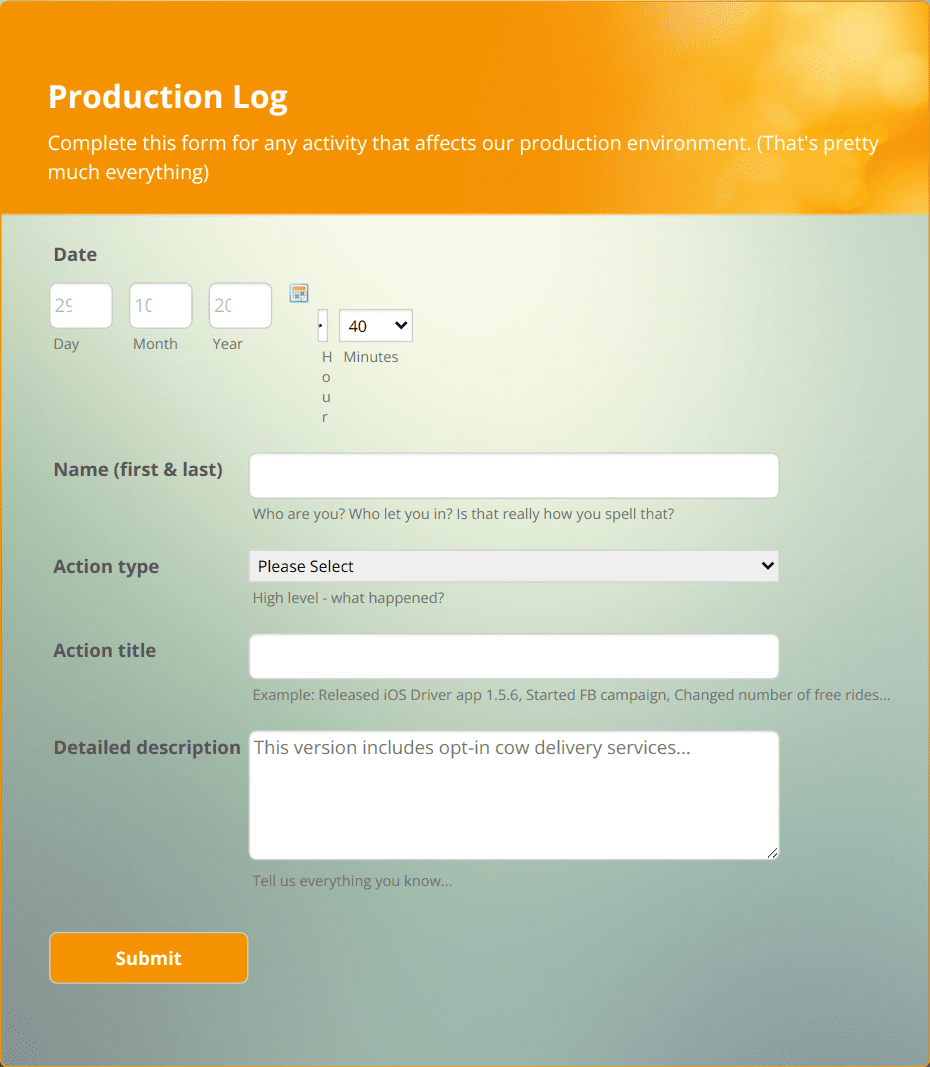This screenshot has height=1067, width=930.
Task: Click the Month date field
Action: pyautogui.click(x=160, y=305)
